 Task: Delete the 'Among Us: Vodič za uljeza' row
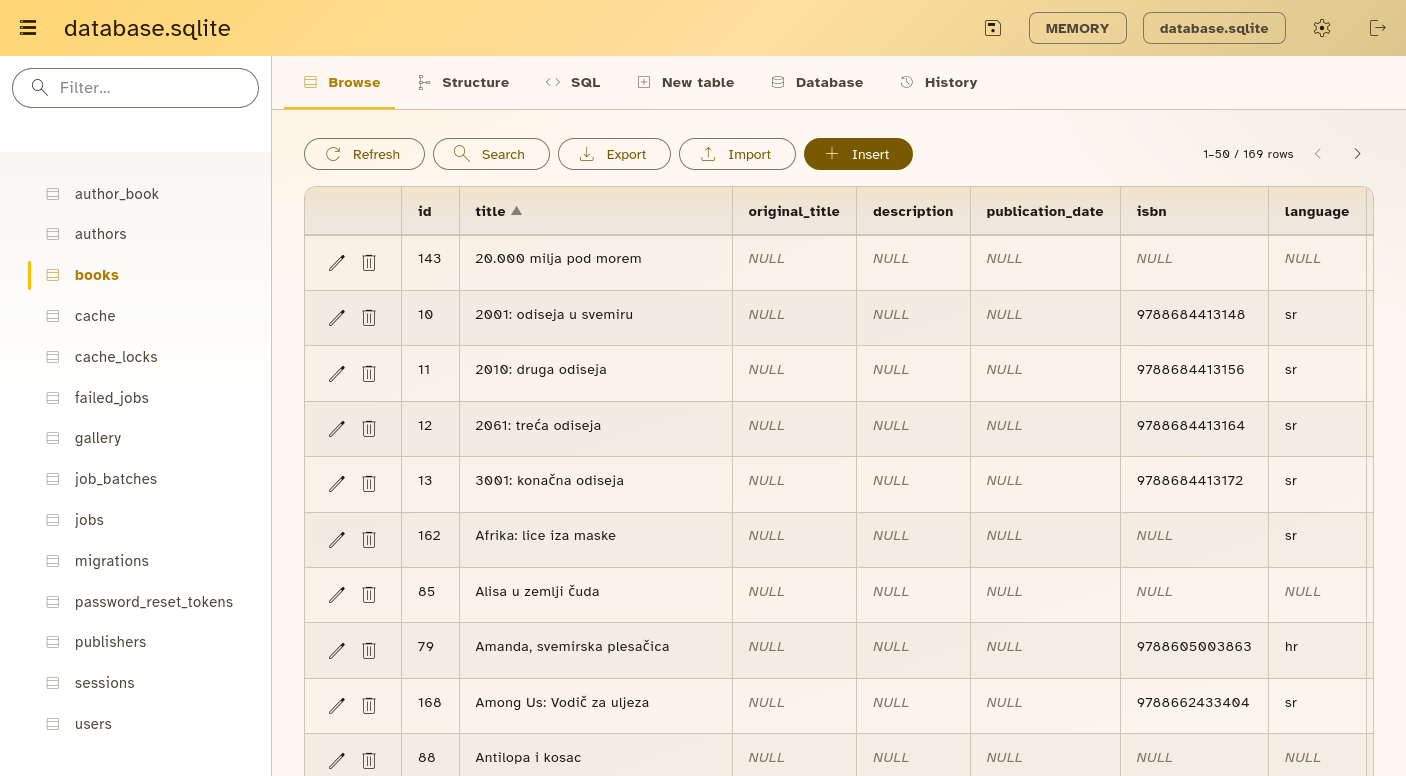click(x=369, y=706)
